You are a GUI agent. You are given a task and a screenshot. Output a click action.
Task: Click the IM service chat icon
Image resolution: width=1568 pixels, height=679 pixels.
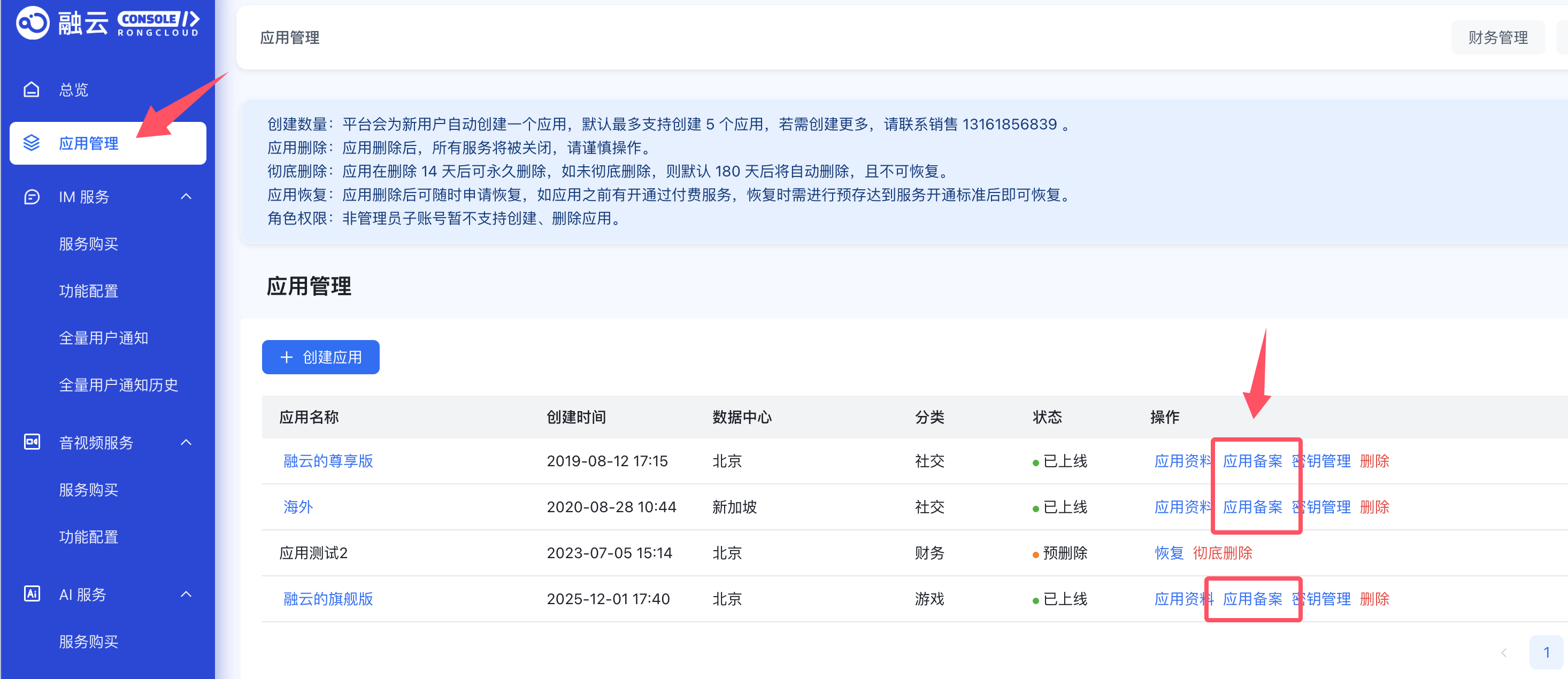pyautogui.click(x=32, y=197)
